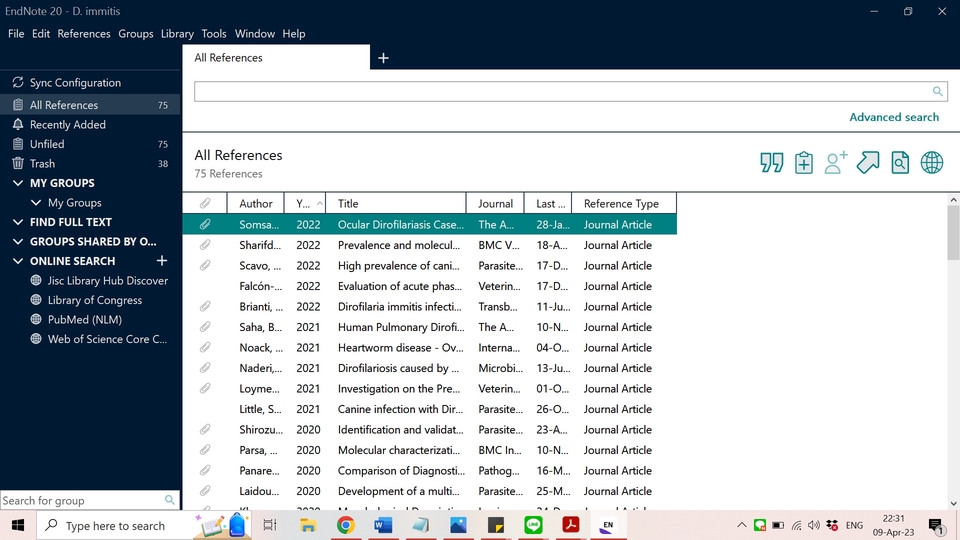Click the Add New Reference clipboard icon

tap(804, 163)
